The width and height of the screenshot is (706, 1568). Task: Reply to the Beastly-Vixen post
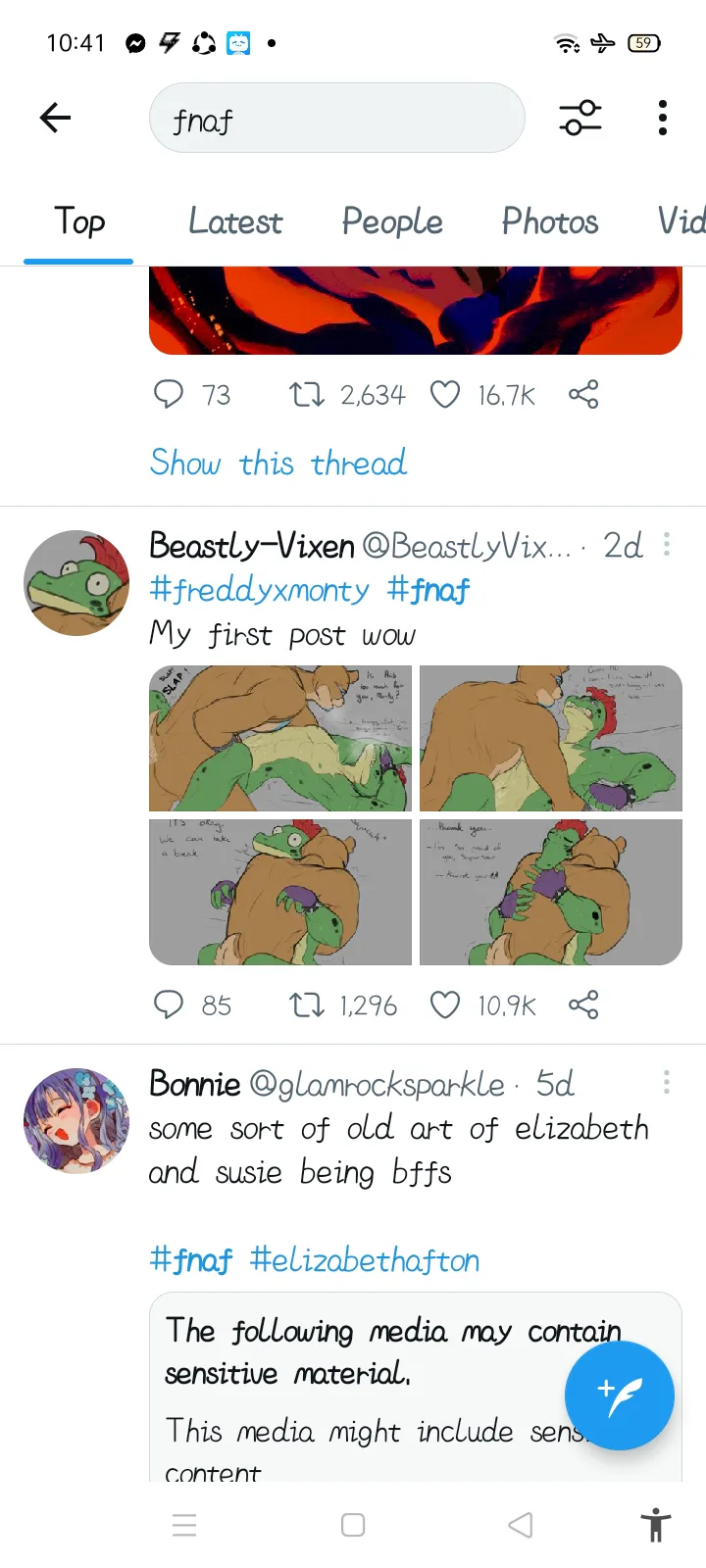[x=169, y=1004]
